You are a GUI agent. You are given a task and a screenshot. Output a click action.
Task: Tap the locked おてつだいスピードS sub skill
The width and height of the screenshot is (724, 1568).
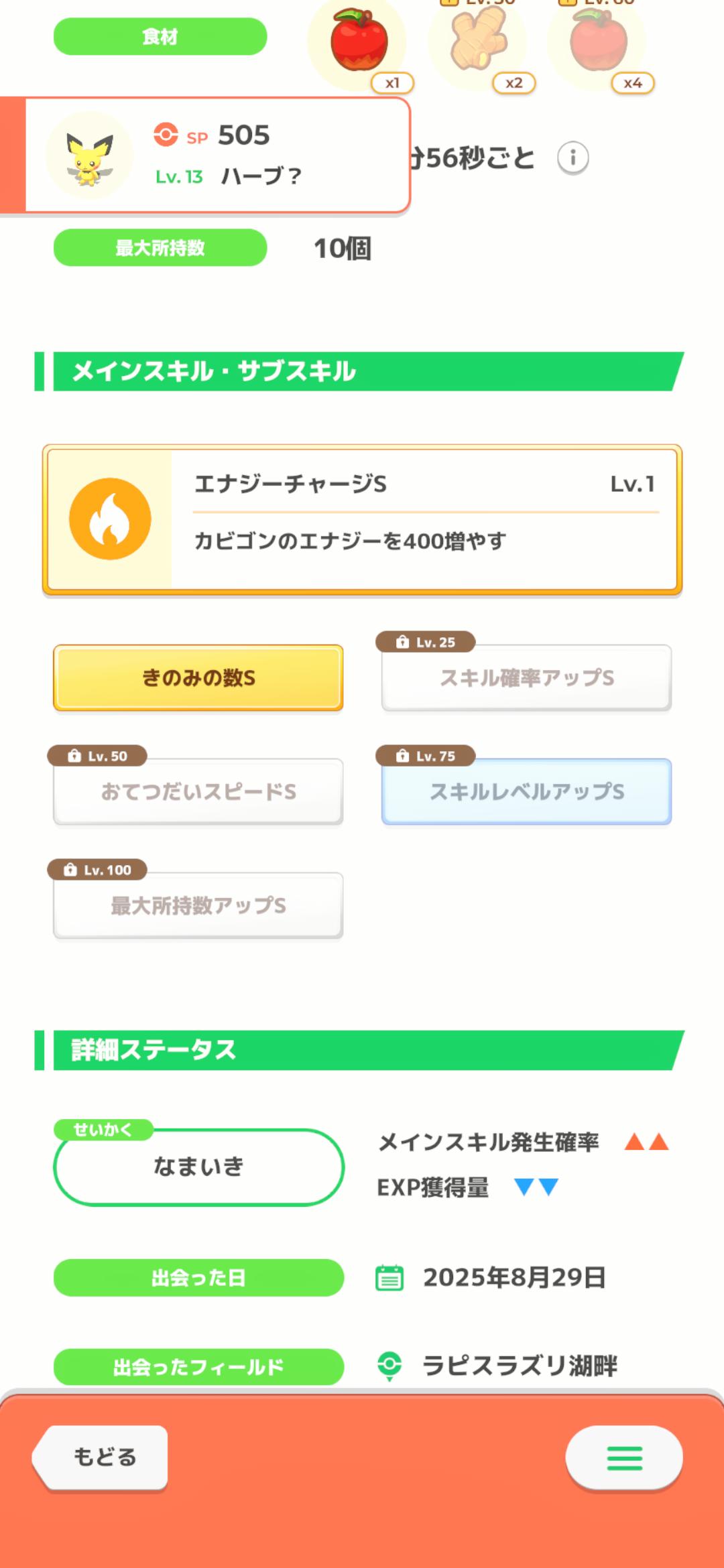pyautogui.click(x=198, y=791)
